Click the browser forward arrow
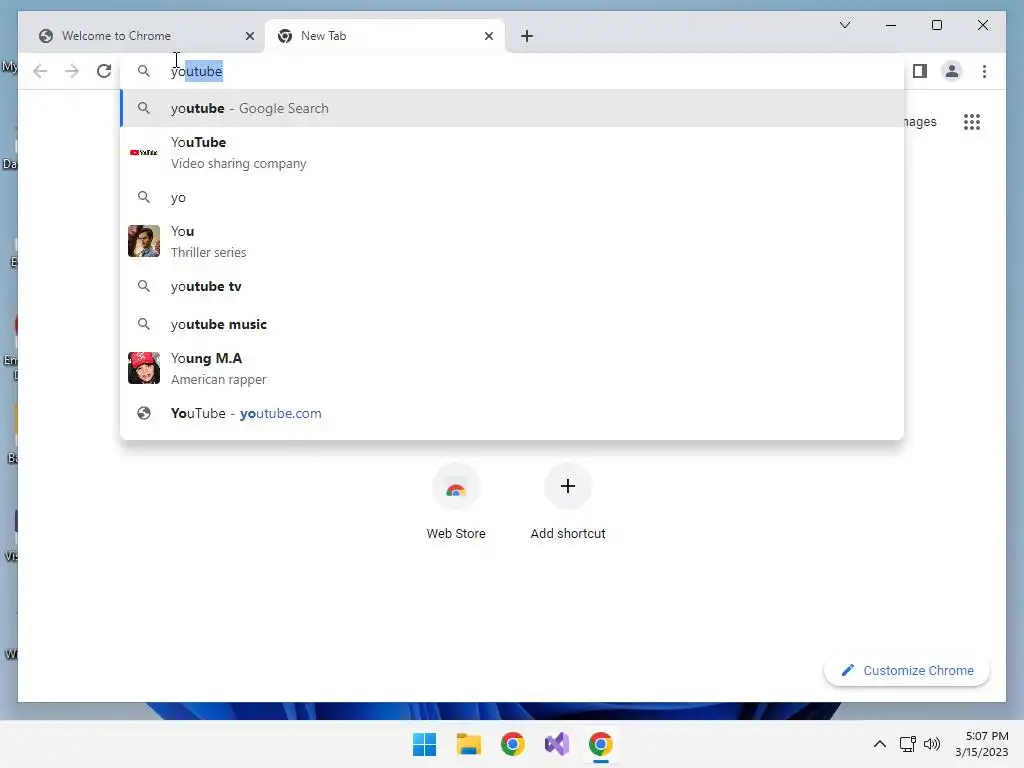Viewport: 1024px width, 768px height. click(x=72, y=71)
